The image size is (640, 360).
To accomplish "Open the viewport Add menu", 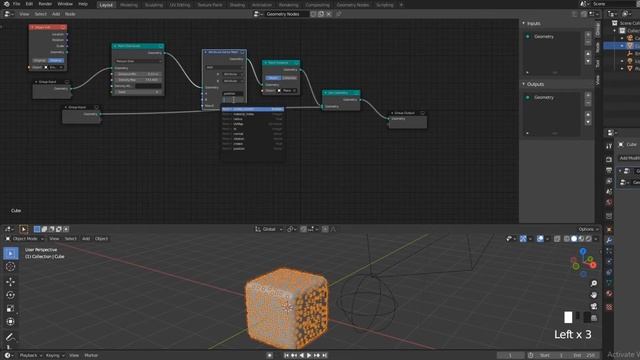I will pyautogui.click(x=86, y=239).
